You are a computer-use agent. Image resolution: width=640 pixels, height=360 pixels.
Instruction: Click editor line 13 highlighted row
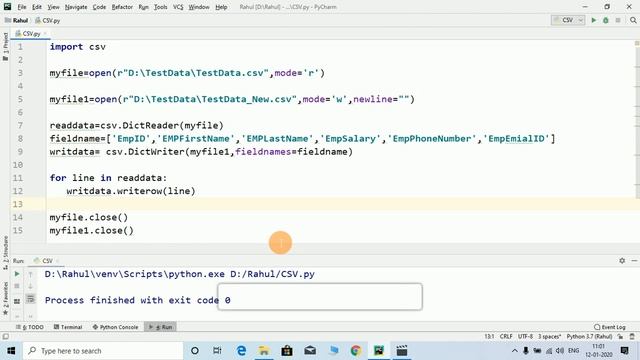(342, 204)
